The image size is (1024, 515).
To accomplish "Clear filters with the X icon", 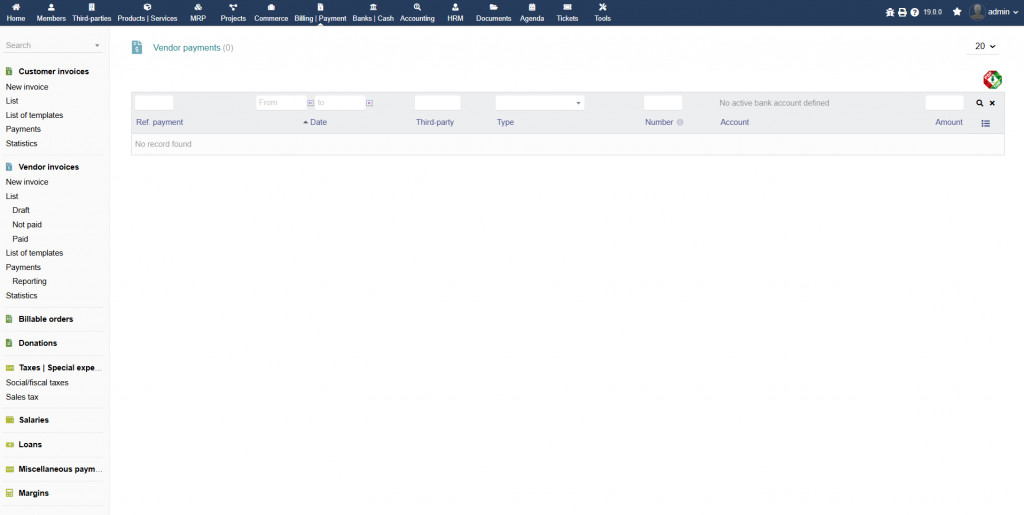I will tap(992, 103).
